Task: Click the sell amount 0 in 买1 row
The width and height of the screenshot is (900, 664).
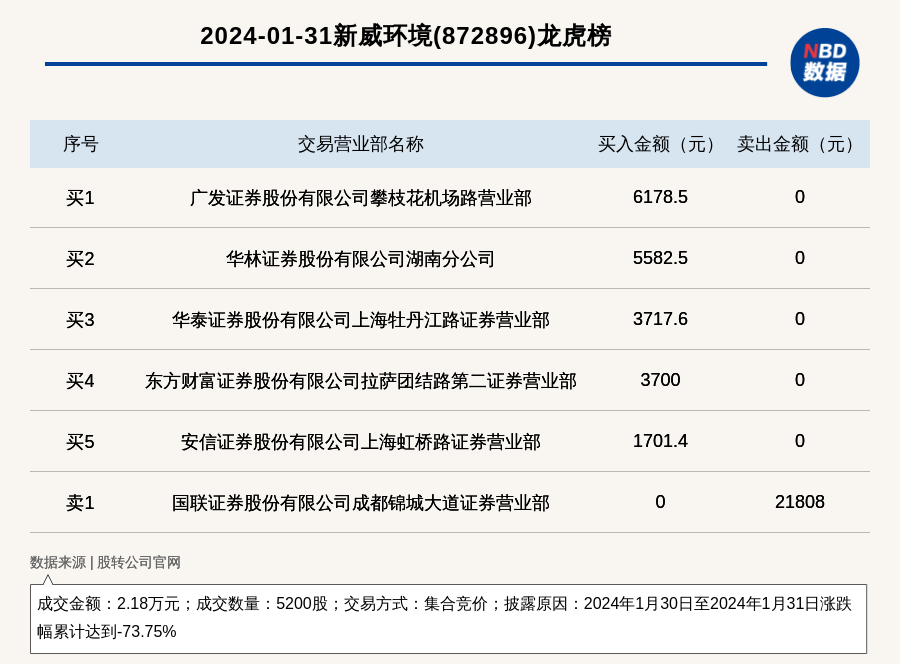Action: tap(800, 197)
